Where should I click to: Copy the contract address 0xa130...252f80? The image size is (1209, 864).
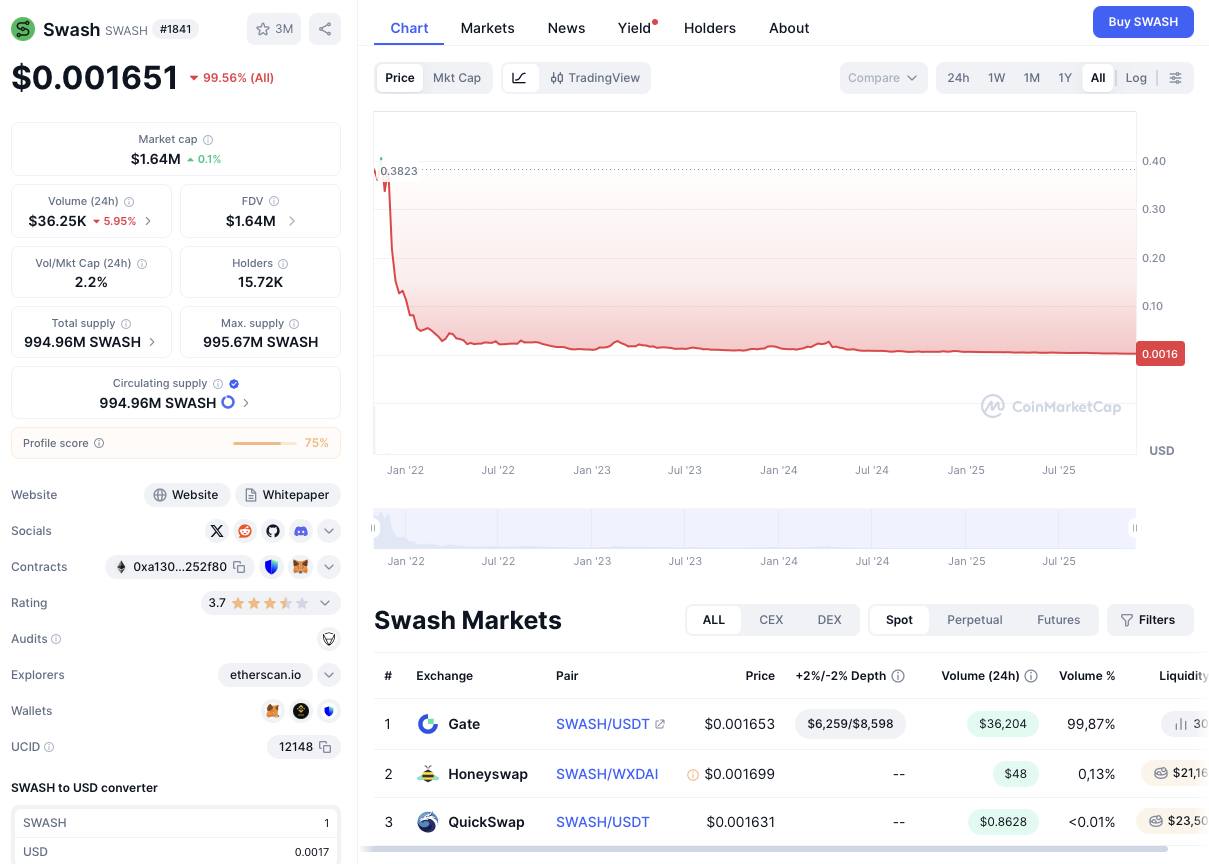pos(239,567)
